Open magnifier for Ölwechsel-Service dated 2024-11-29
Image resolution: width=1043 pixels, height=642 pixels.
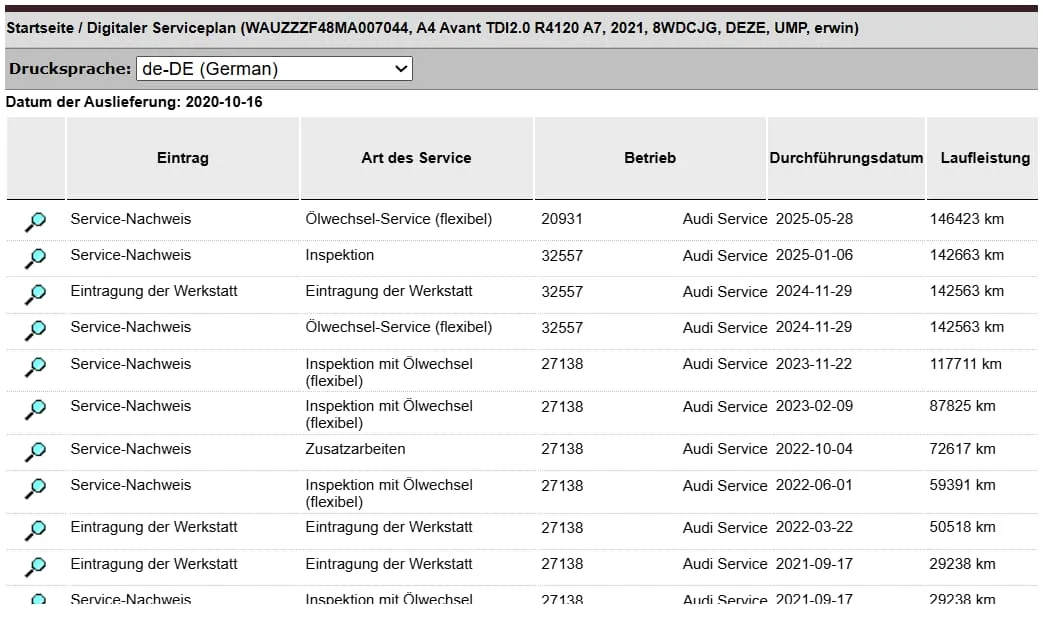36,330
